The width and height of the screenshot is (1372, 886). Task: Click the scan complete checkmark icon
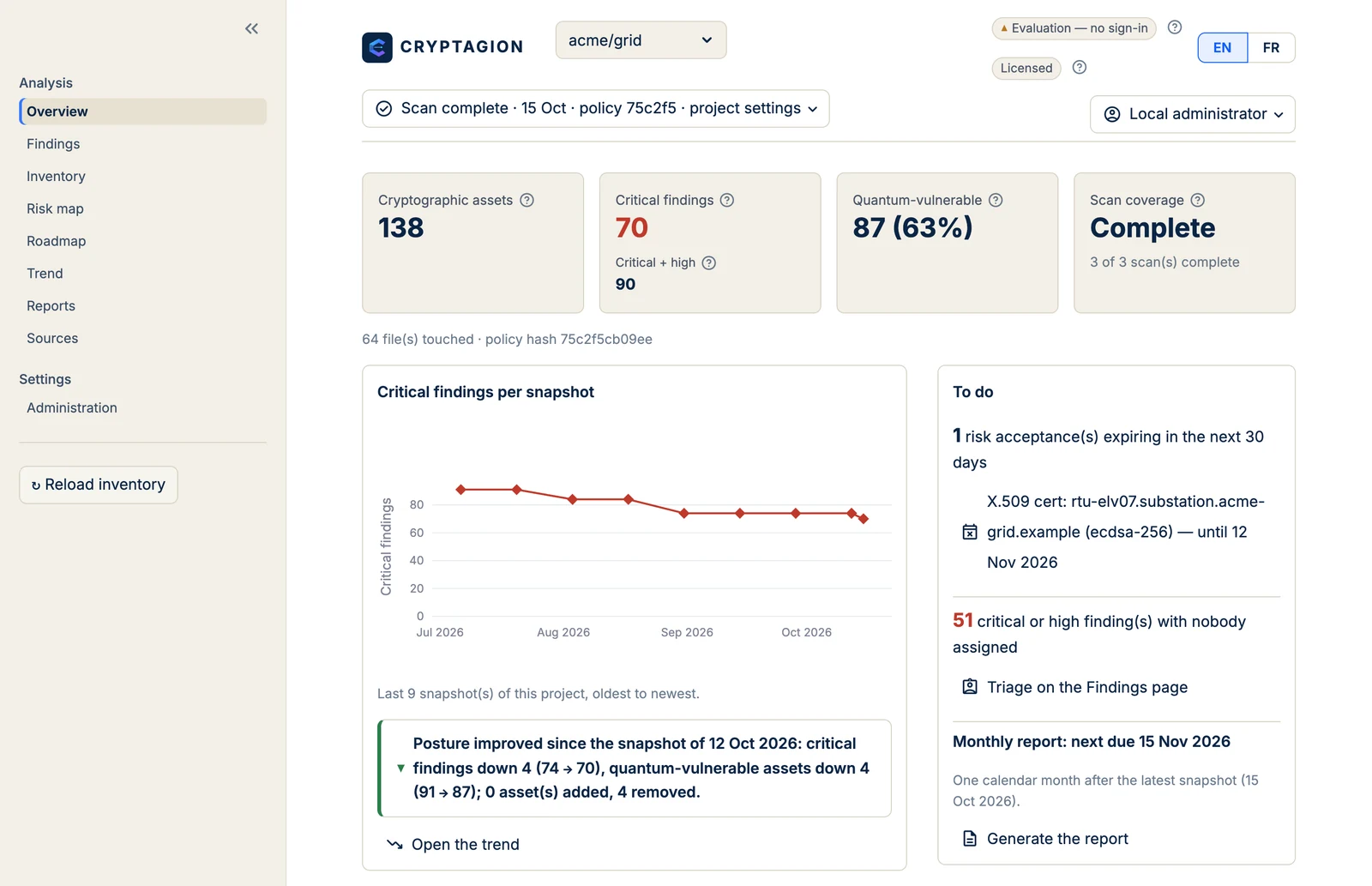click(x=384, y=108)
